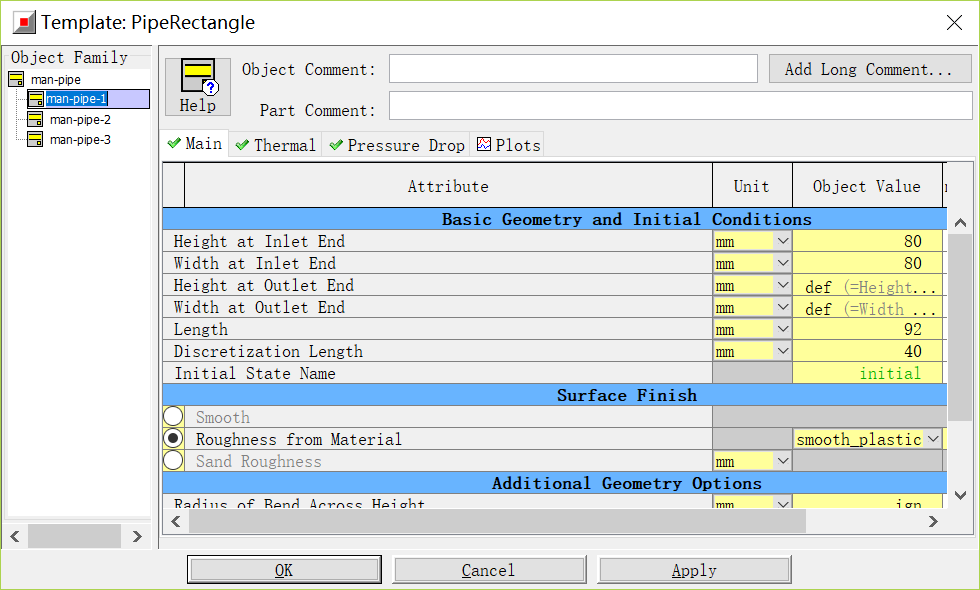This screenshot has width=980, height=590.
Task: Select the Smooth surface finish radio button
Action: [173, 417]
